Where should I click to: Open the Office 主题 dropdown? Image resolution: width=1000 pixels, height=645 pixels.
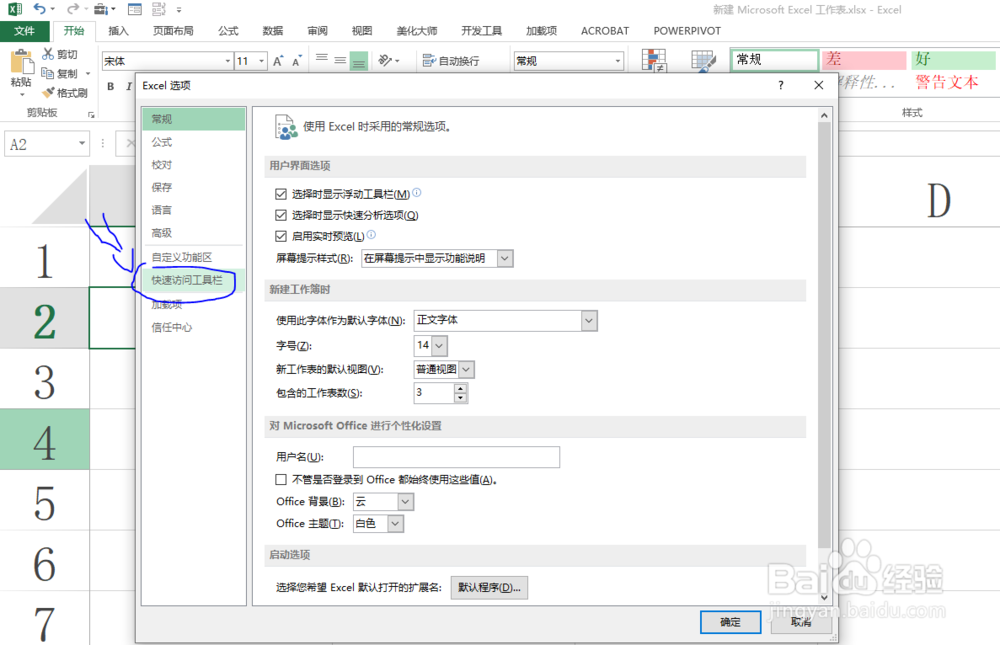pos(397,523)
